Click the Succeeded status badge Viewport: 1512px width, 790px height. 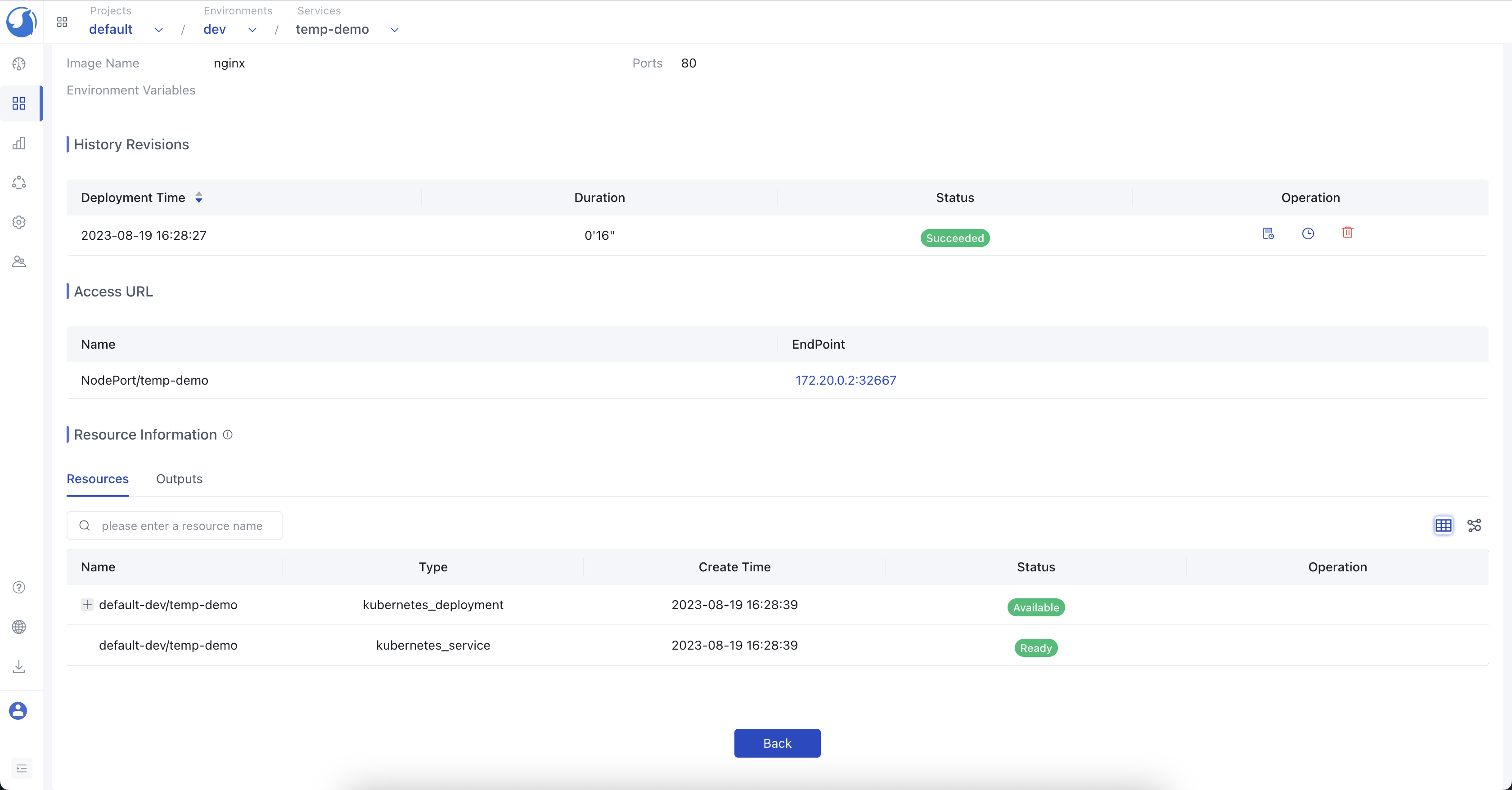pyautogui.click(x=955, y=238)
